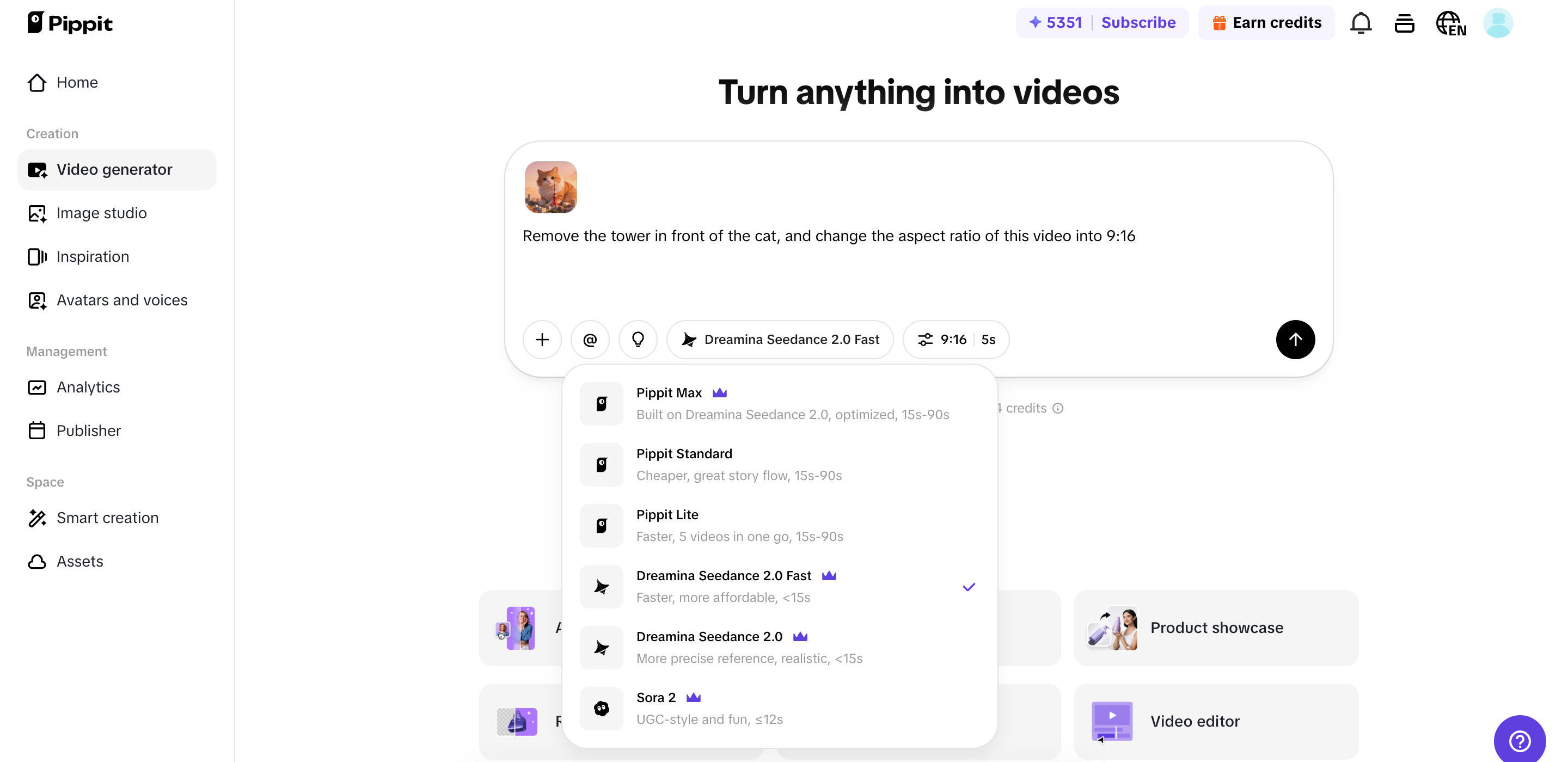This screenshot has height=762, width=1568.
Task: Open the Dreamina Seedance 2.0 Fast model dropdown
Action: click(x=781, y=340)
